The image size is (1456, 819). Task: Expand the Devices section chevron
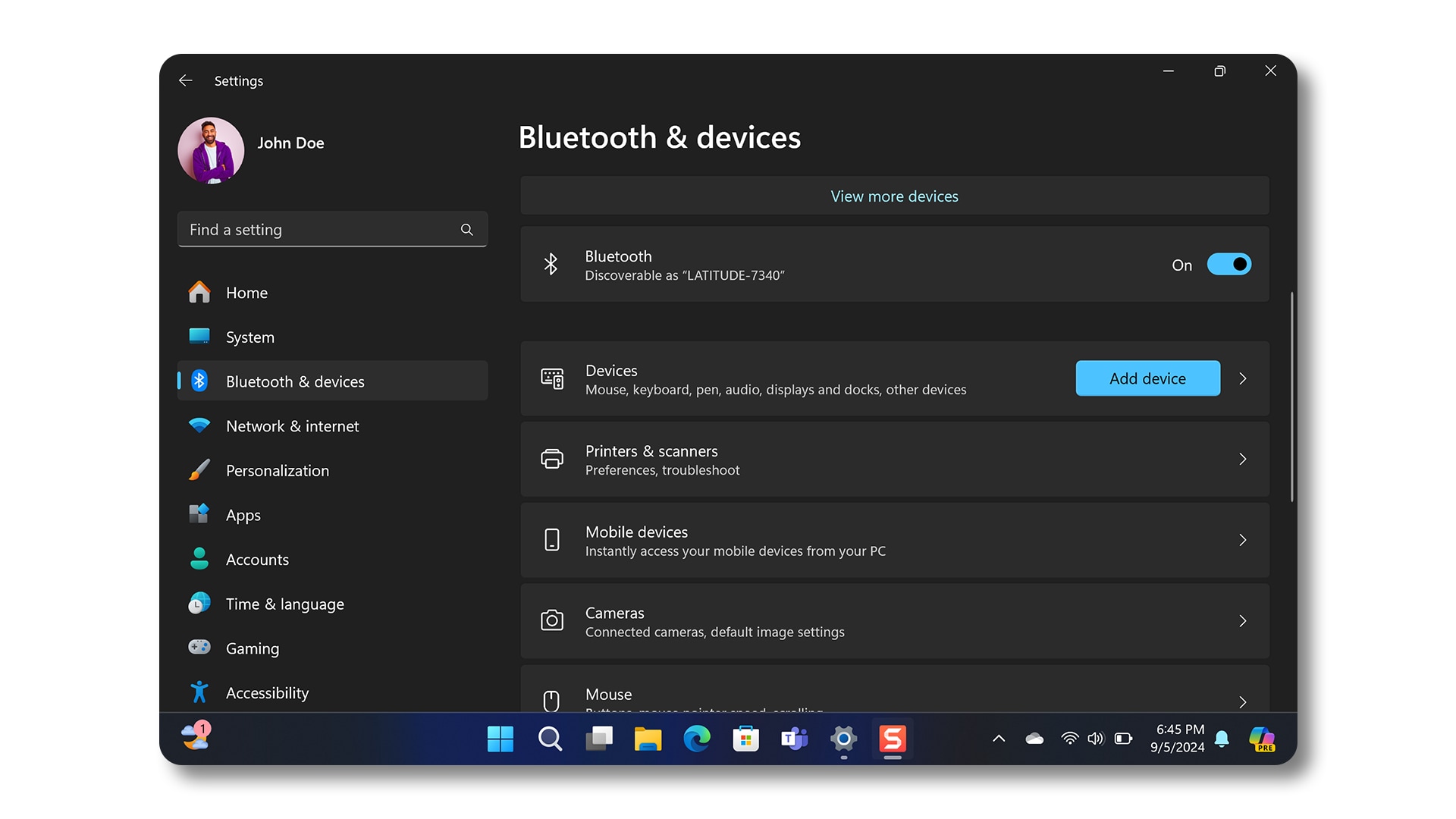coord(1244,378)
